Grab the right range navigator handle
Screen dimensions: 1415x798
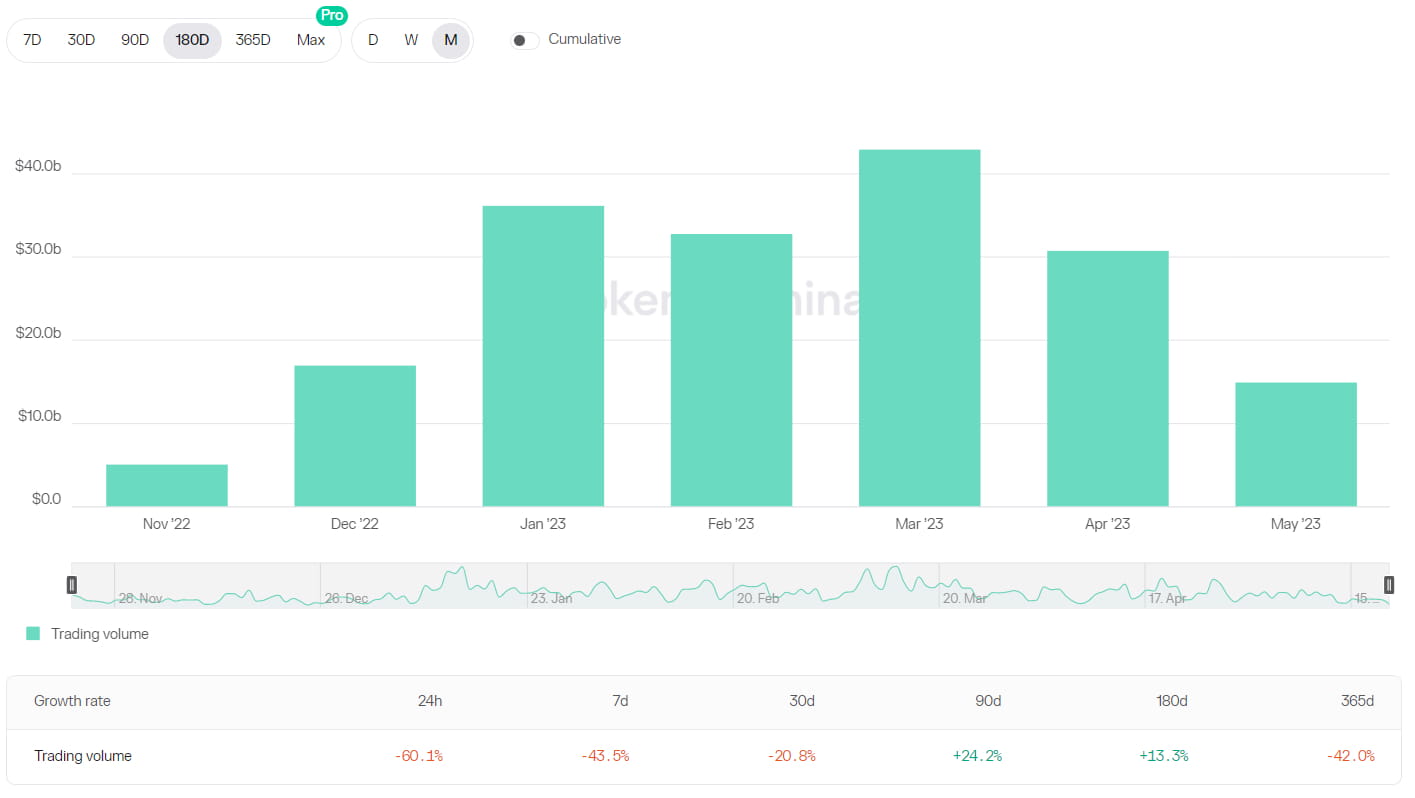1389,585
